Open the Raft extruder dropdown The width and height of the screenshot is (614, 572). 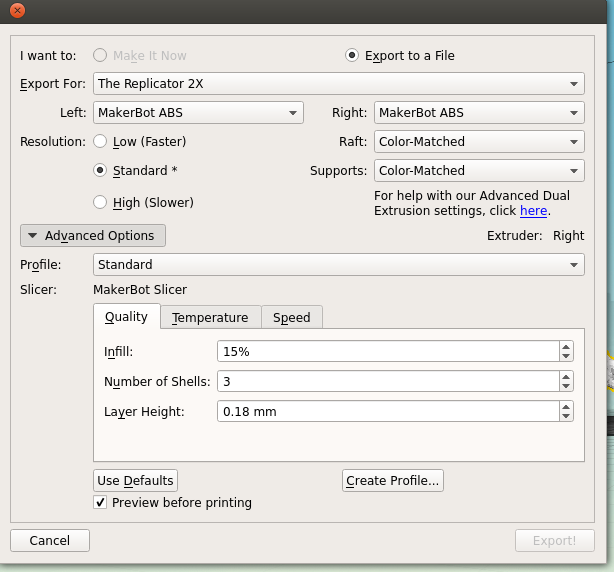click(x=479, y=142)
